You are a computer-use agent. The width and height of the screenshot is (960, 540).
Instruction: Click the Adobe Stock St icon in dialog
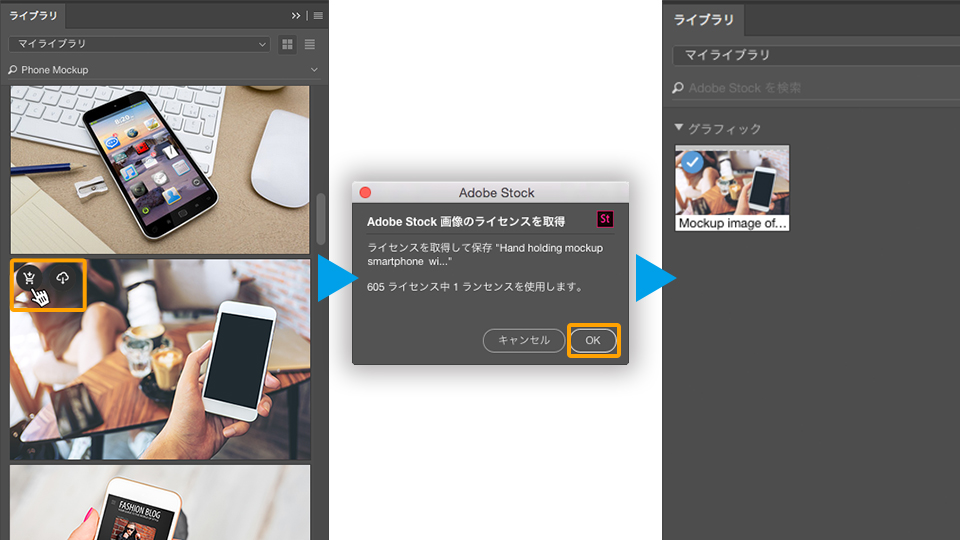(605, 219)
